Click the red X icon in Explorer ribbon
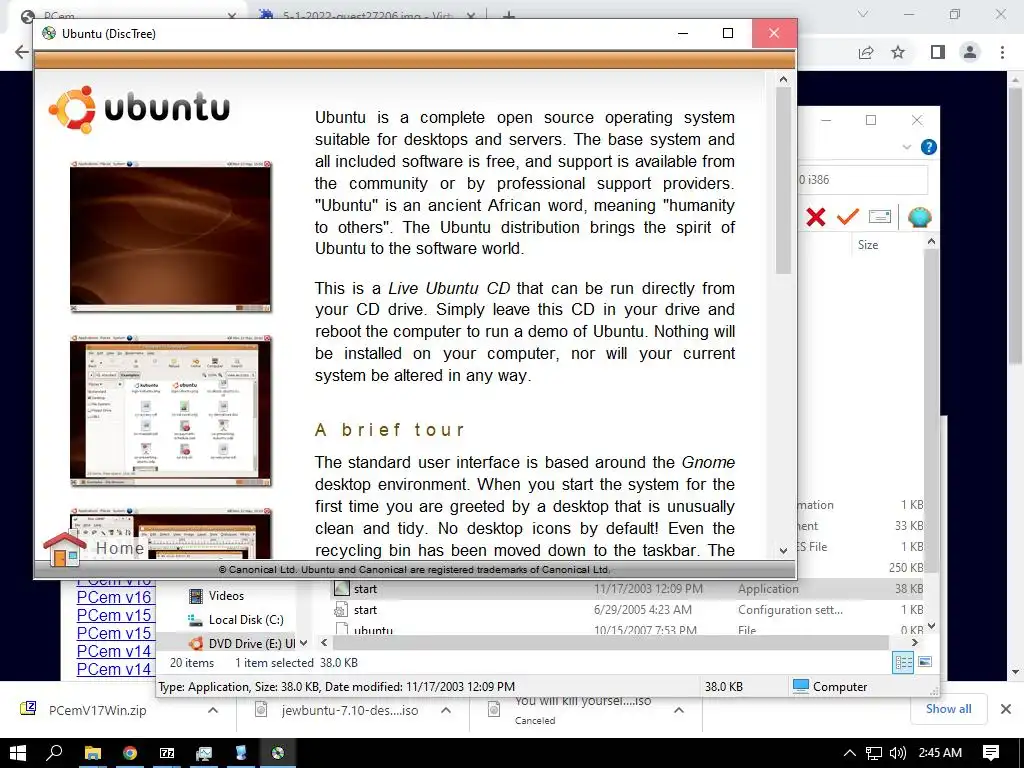The height and width of the screenshot is (768, 1024). [x=816, y=217]
